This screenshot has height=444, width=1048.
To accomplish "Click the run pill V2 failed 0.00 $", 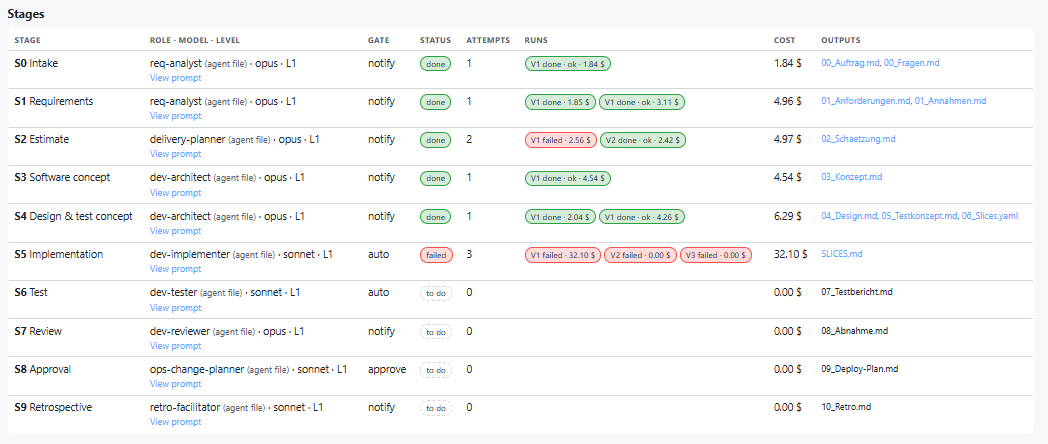I will click(640, 255).
